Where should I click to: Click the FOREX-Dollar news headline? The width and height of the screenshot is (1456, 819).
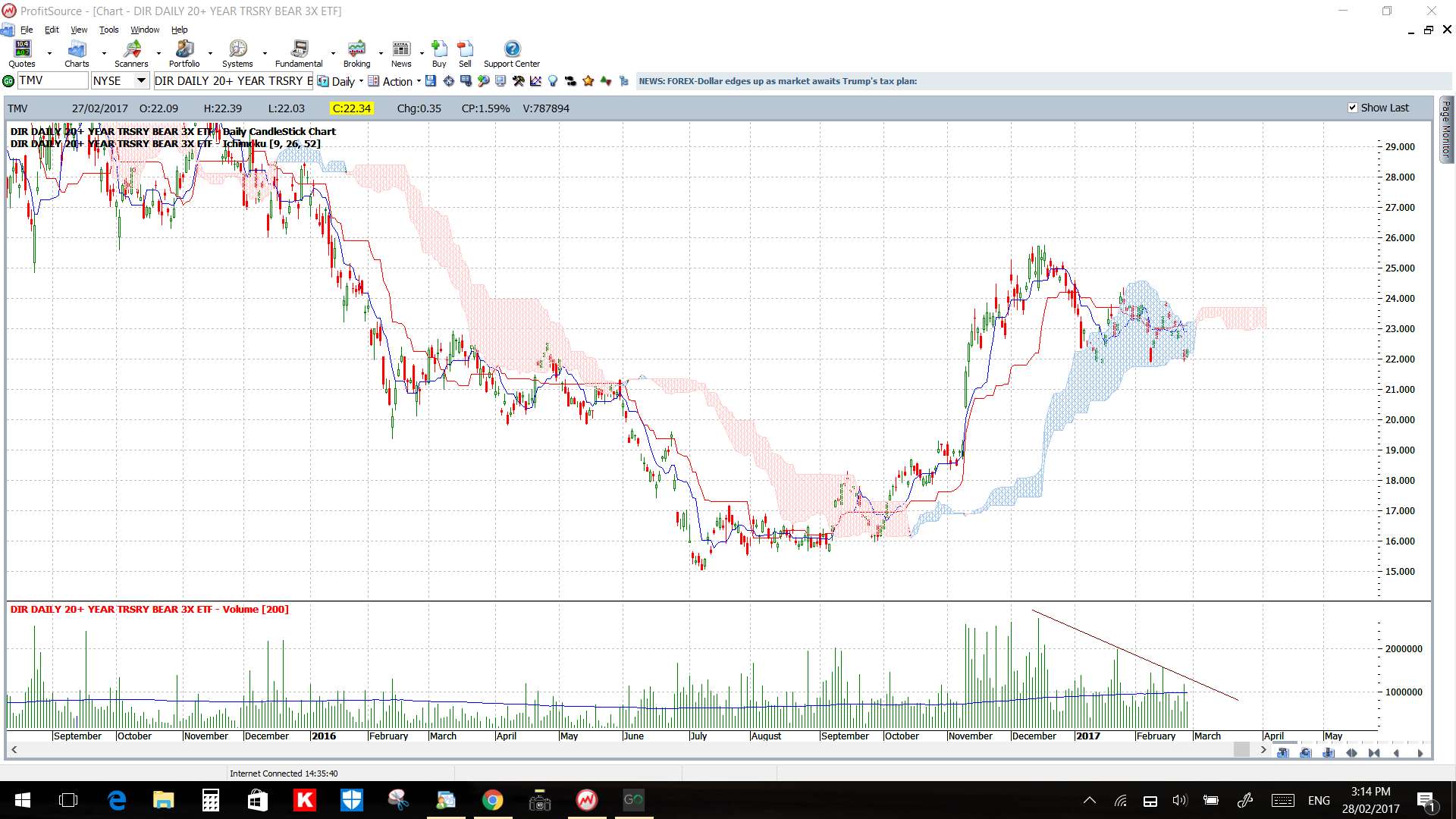[x=777, y=81]
